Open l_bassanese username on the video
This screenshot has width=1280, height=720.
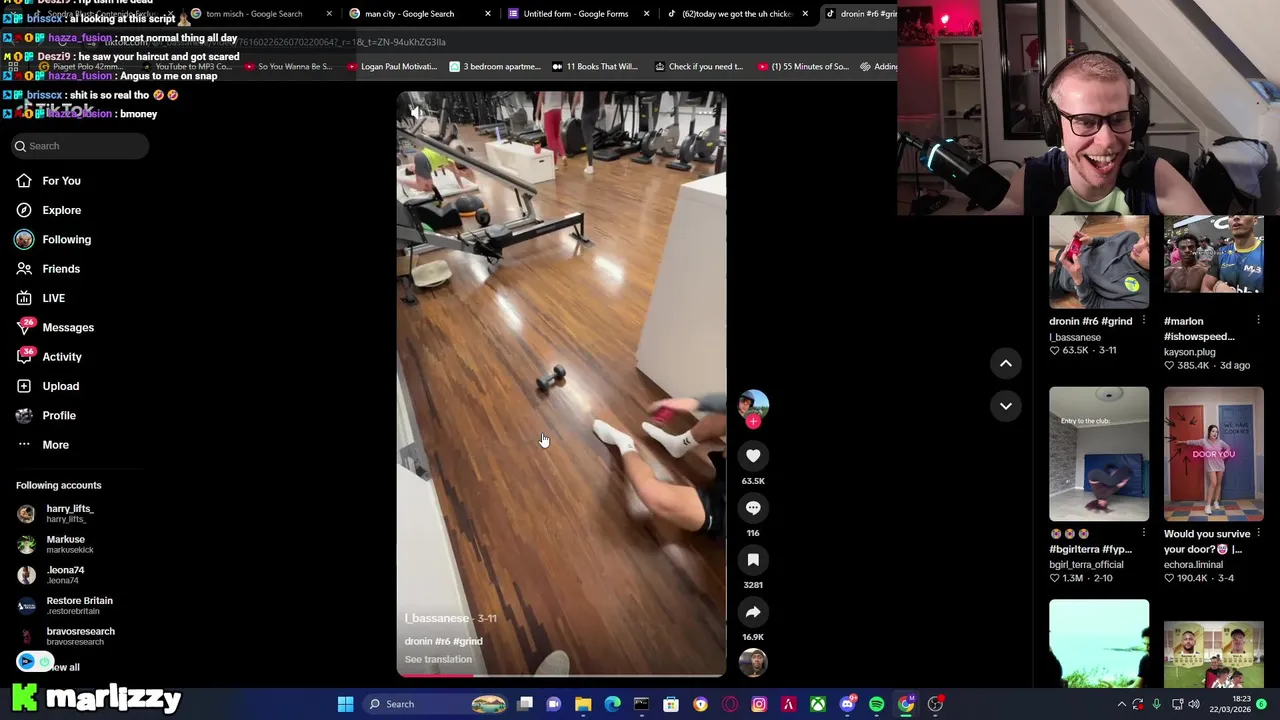[436, 619]
